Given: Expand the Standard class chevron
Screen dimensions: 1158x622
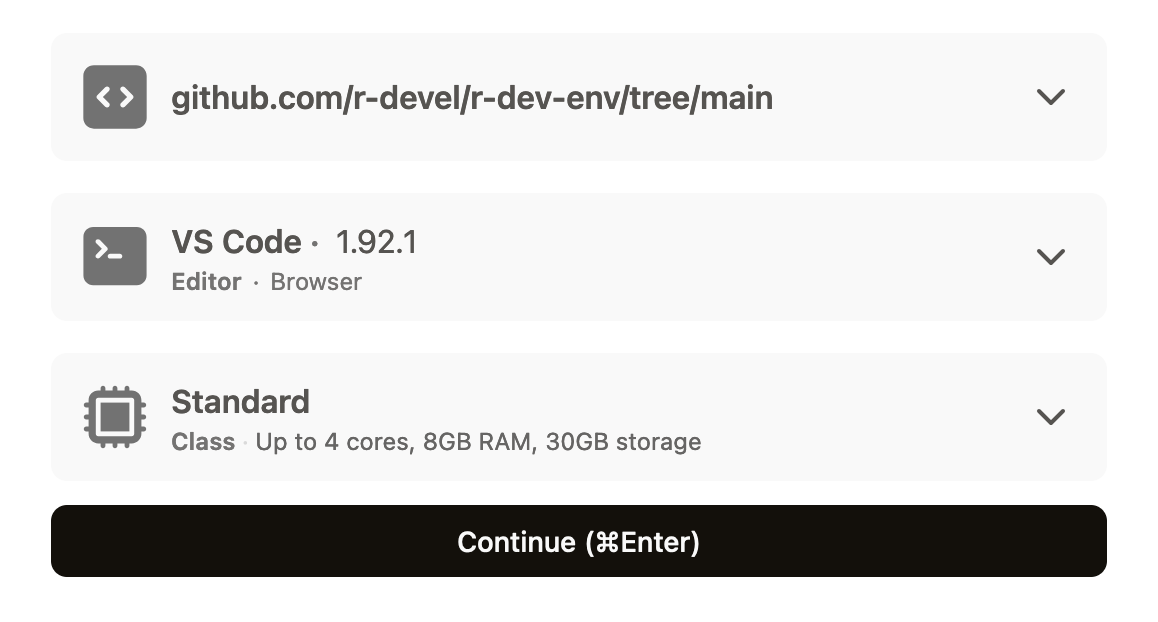Looking at the screenshot, I should point(1050,417).
